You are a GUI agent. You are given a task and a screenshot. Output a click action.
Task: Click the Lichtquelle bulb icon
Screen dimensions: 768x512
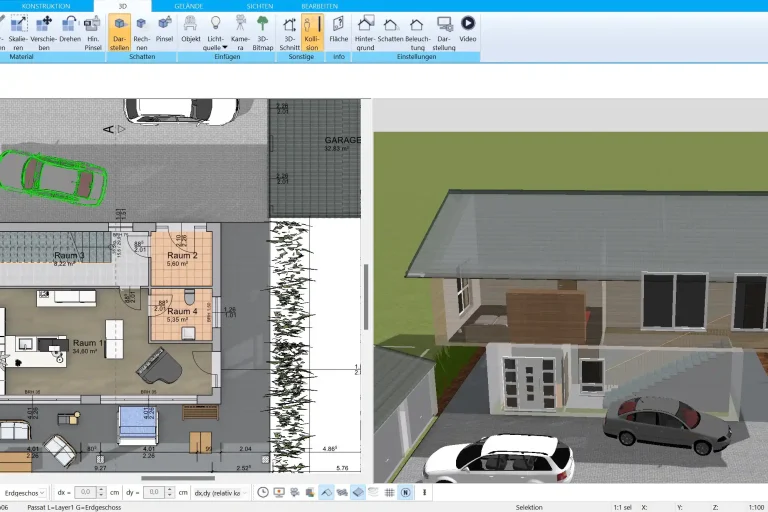point(216,23)
